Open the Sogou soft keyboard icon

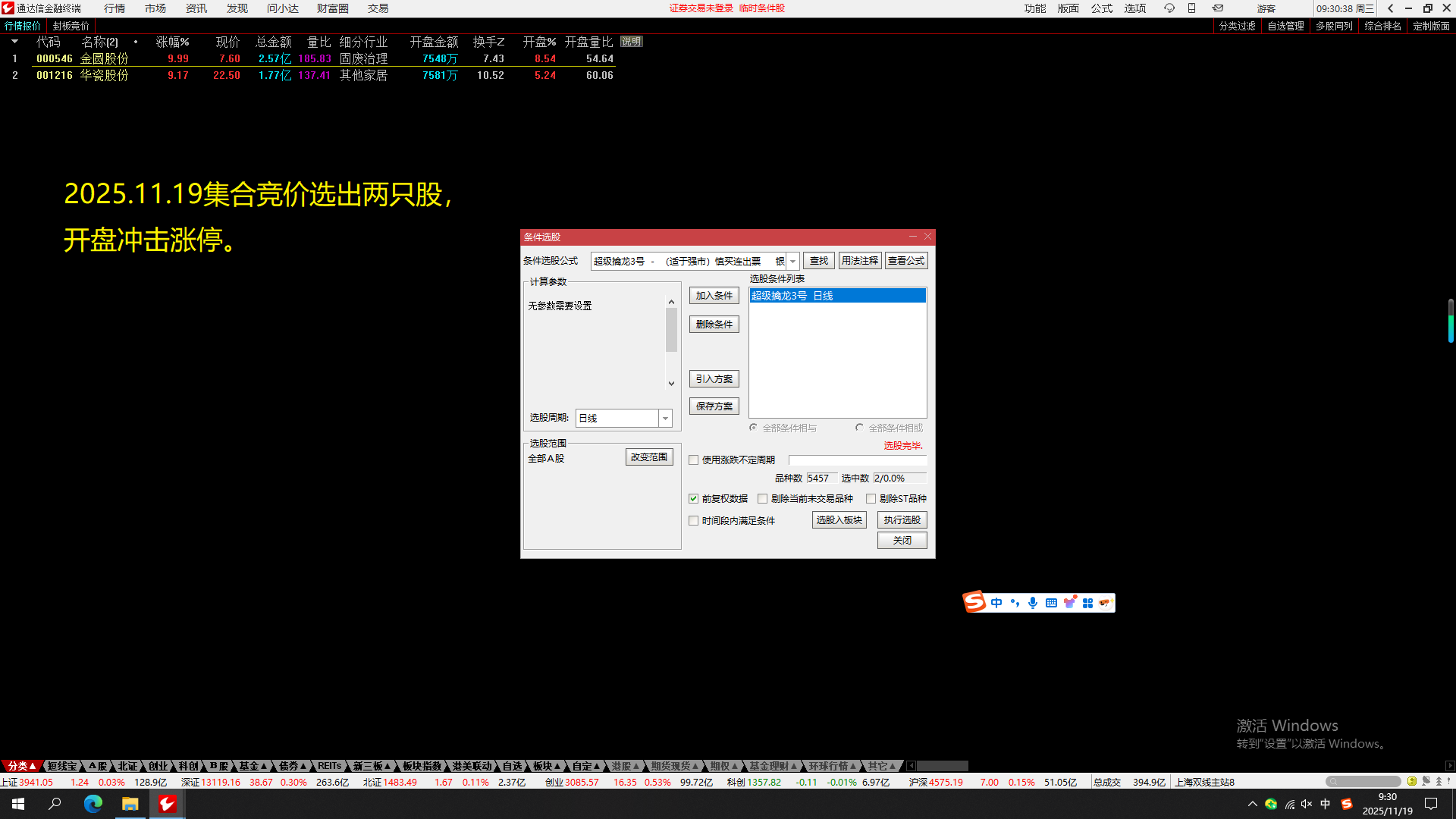tap(1051, 603)
